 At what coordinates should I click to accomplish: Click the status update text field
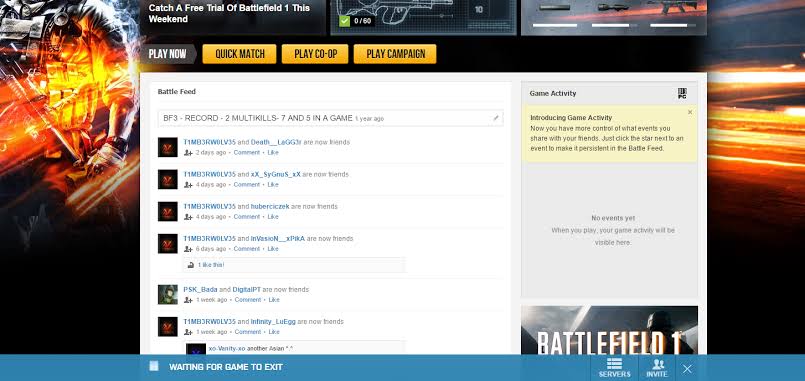click(x=330, y=118)
